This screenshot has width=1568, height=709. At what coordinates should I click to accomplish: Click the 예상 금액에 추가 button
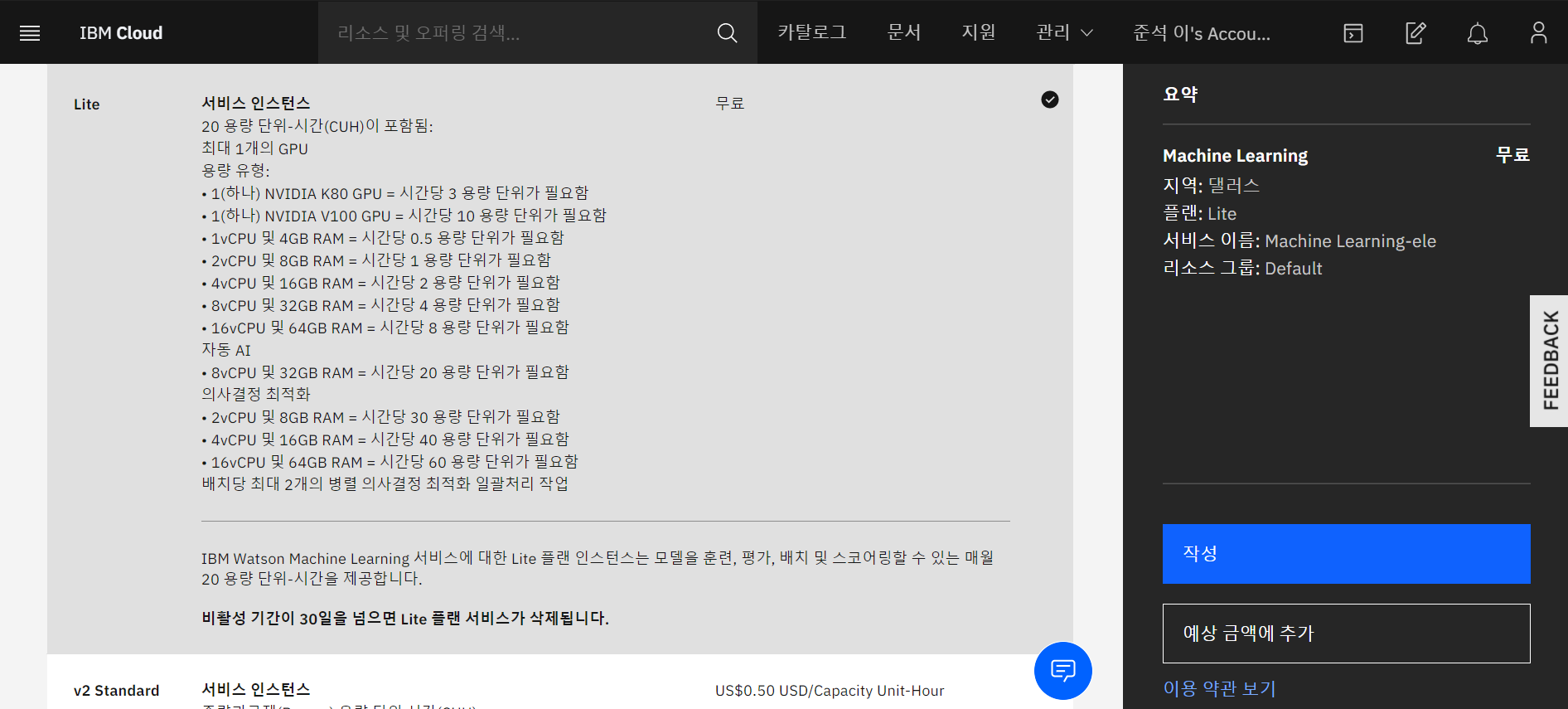coord(1346,633)
